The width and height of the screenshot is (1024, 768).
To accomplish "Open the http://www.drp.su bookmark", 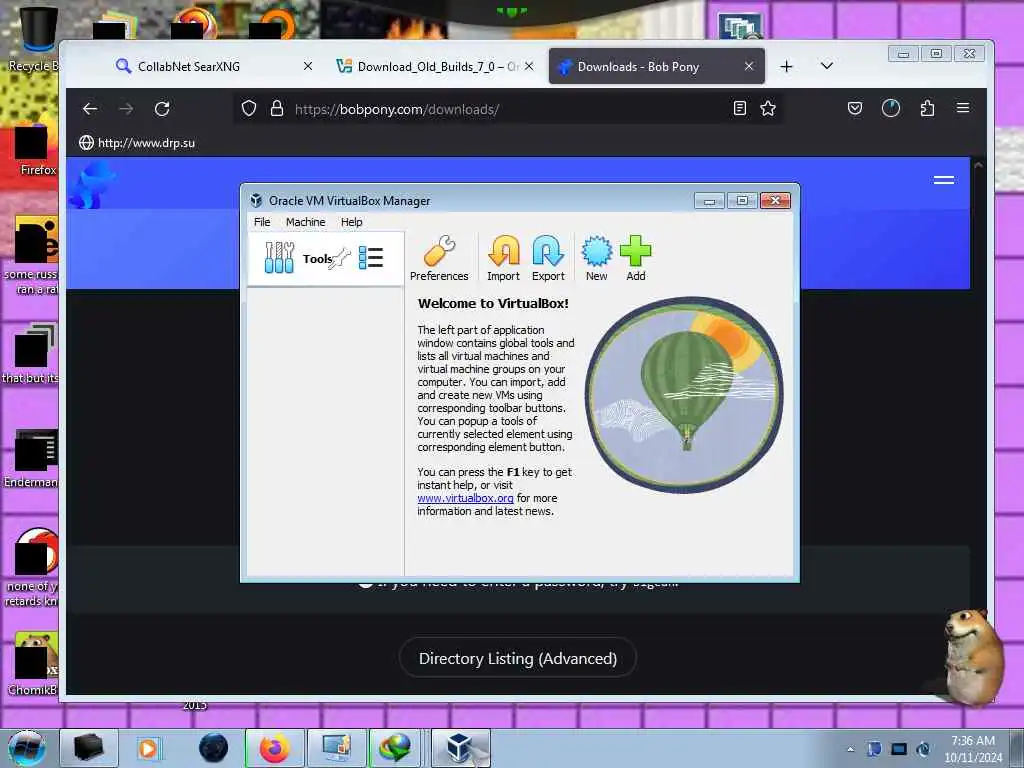I will pyautogui.click(x=137, y=142).
